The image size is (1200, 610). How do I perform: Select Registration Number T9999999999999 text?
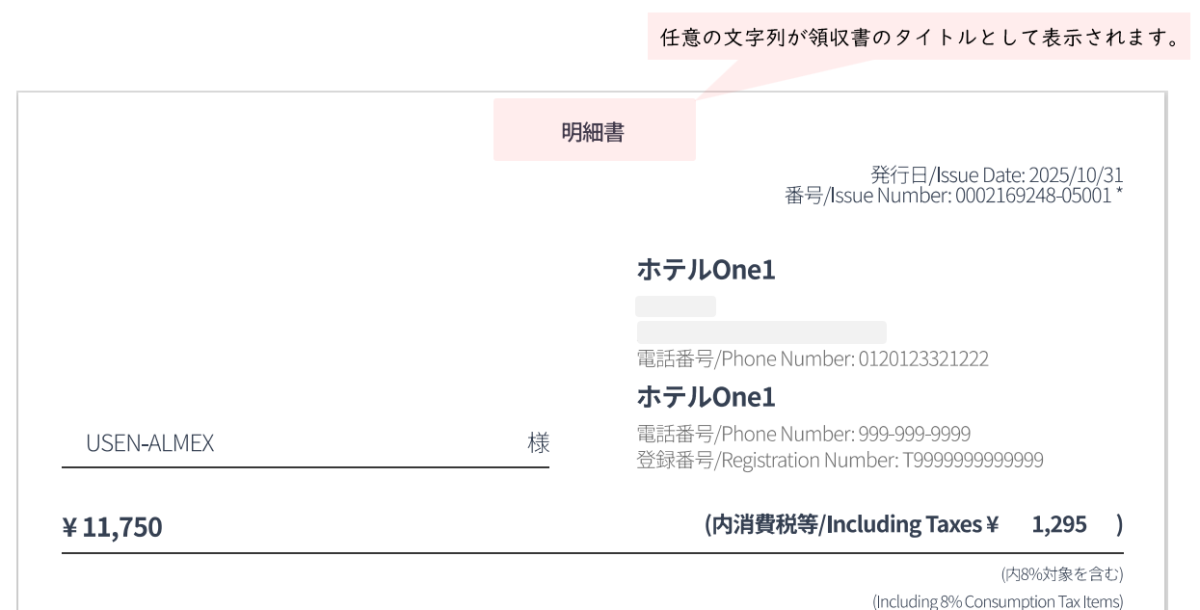coord(840,459)
